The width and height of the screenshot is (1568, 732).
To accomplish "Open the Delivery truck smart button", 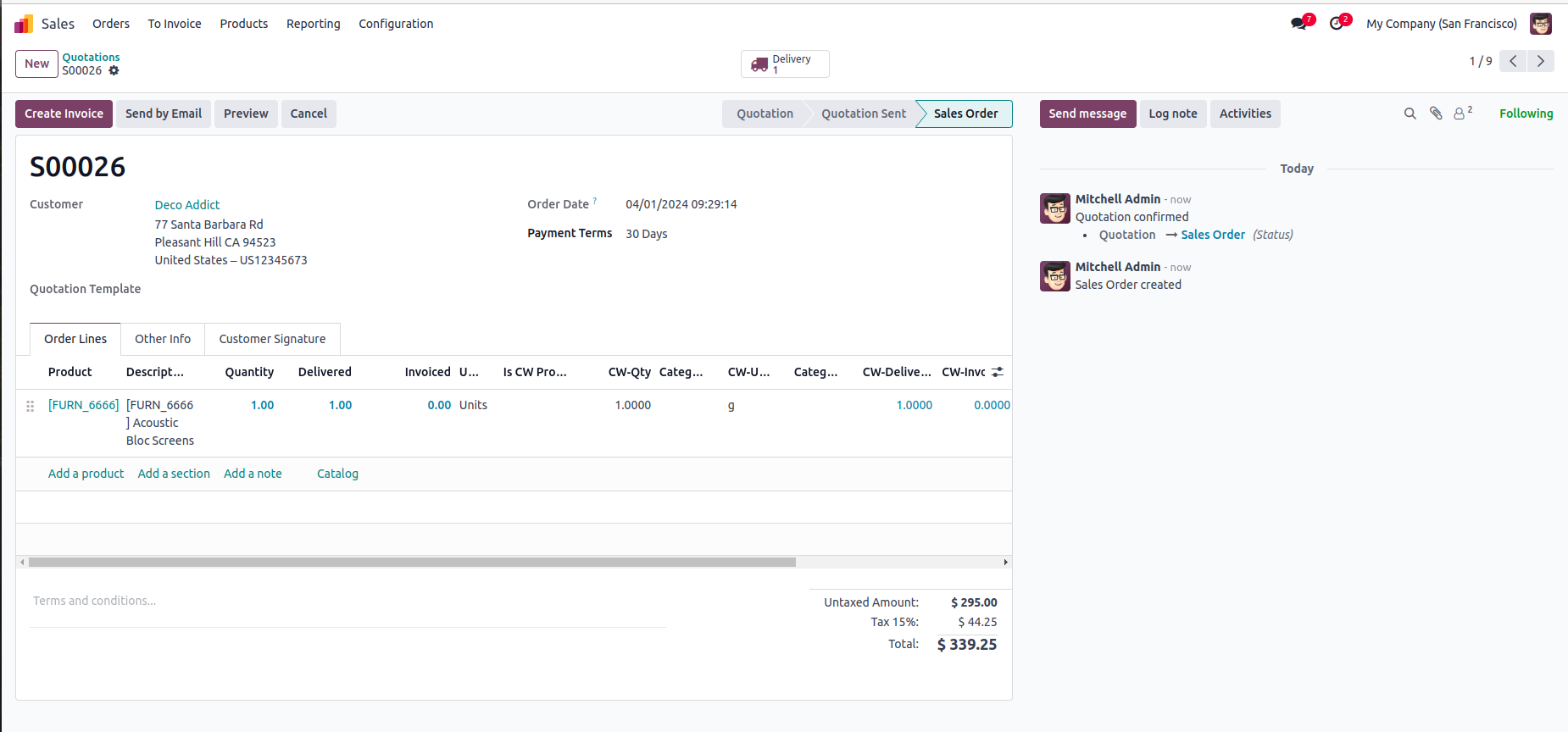I will (x=785, y=64).
